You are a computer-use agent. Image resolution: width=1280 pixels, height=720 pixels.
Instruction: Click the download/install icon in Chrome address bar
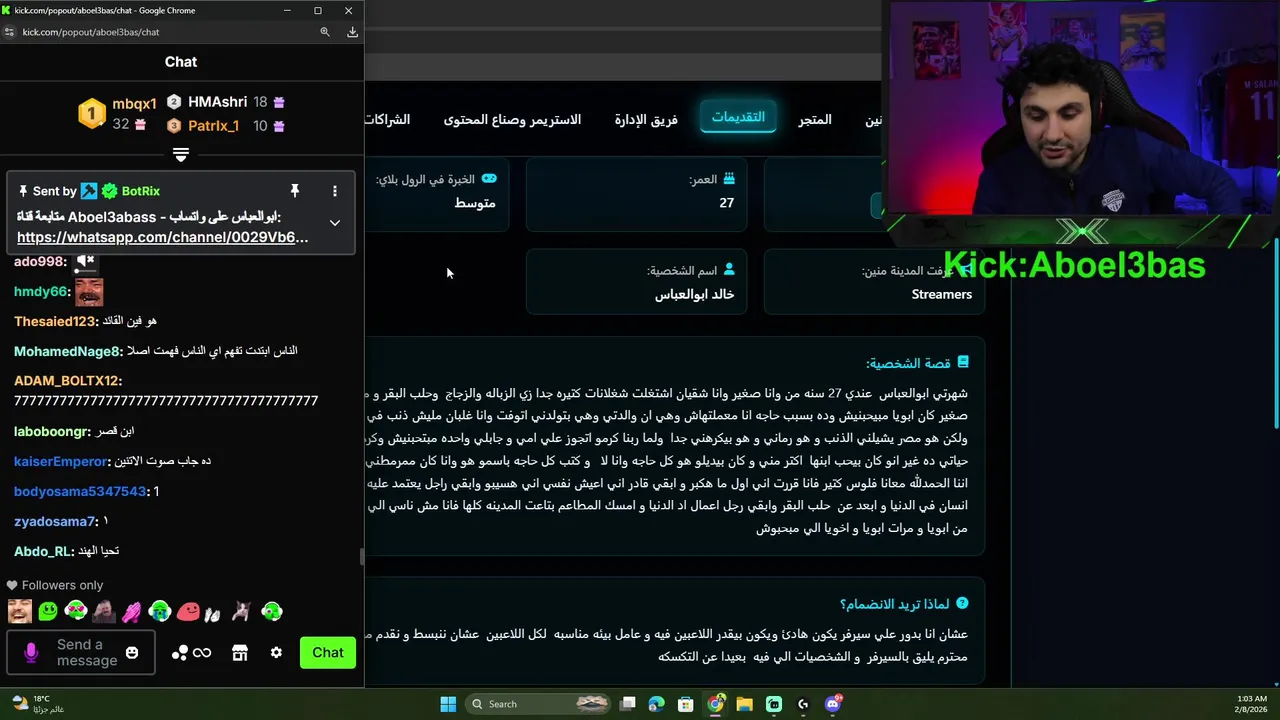(352, 32)
